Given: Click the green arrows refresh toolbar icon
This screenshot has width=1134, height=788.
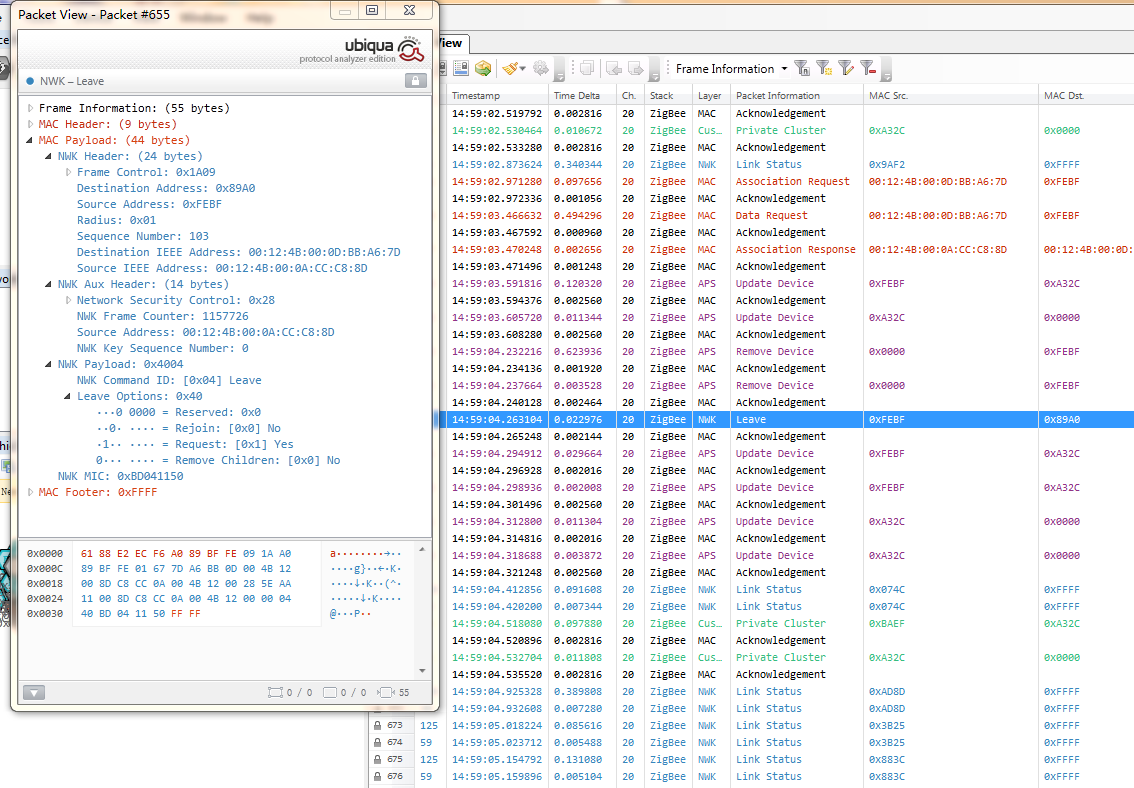Looking at the screenshot, I should (484, 69).
